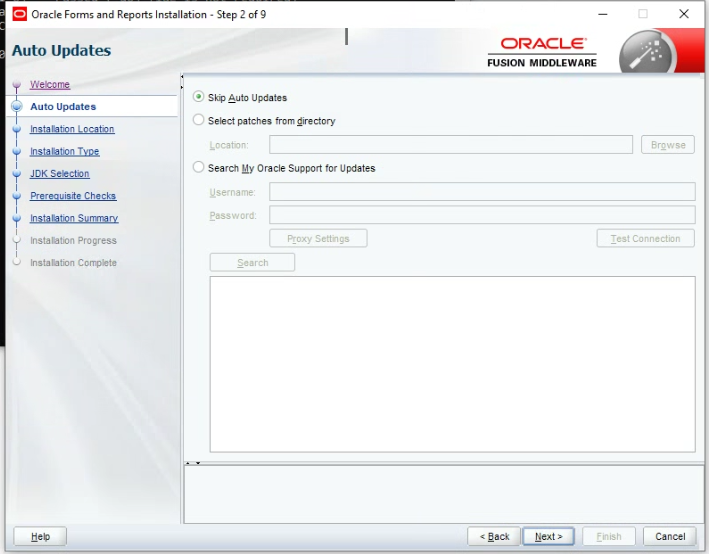Click the Search button
Screen dimensions: 709x554
252,262
